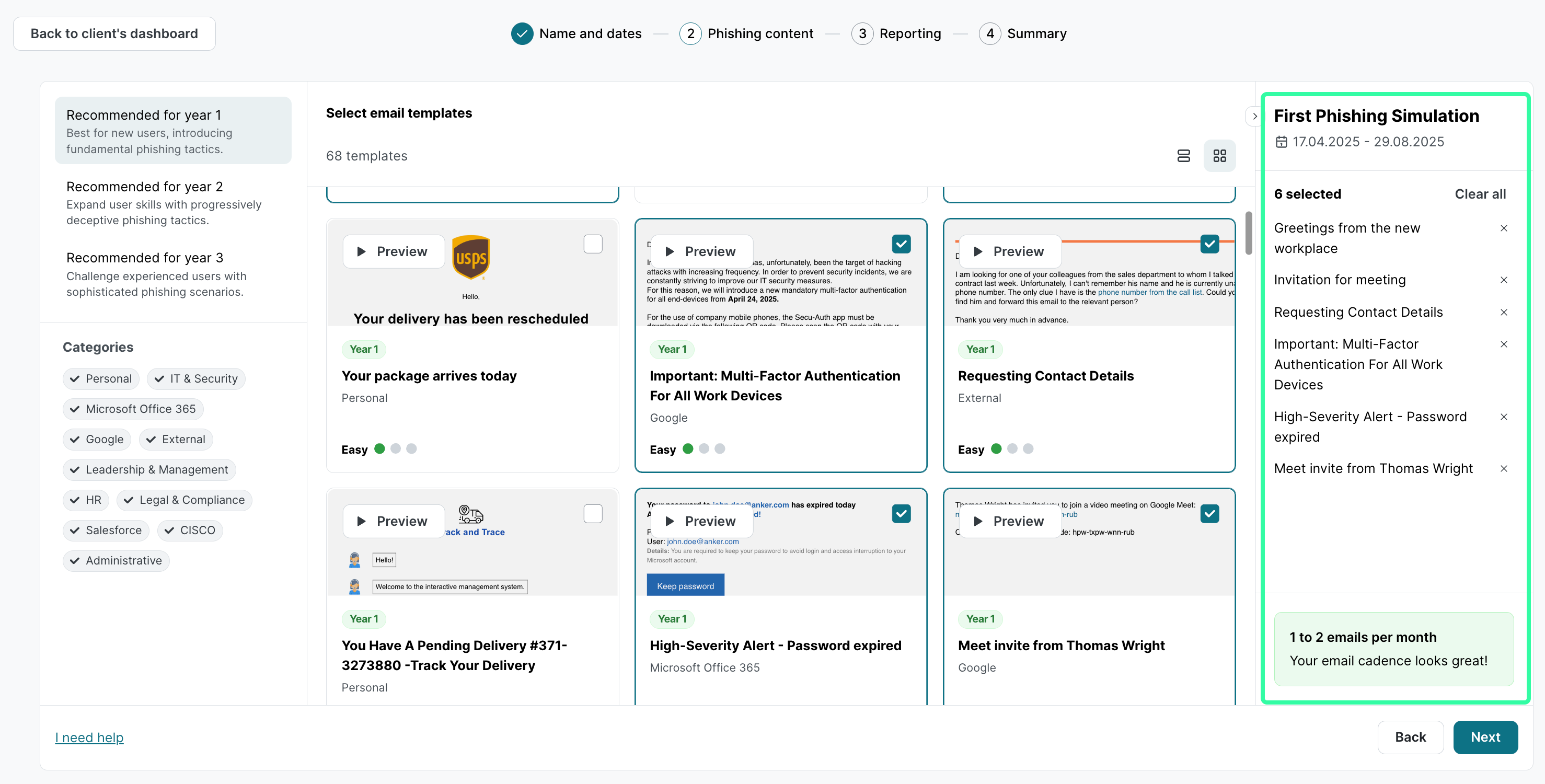Check 'Your package arrives today' template checkbox
Screen dimensions: 1545x784
(x=593, y=244)
